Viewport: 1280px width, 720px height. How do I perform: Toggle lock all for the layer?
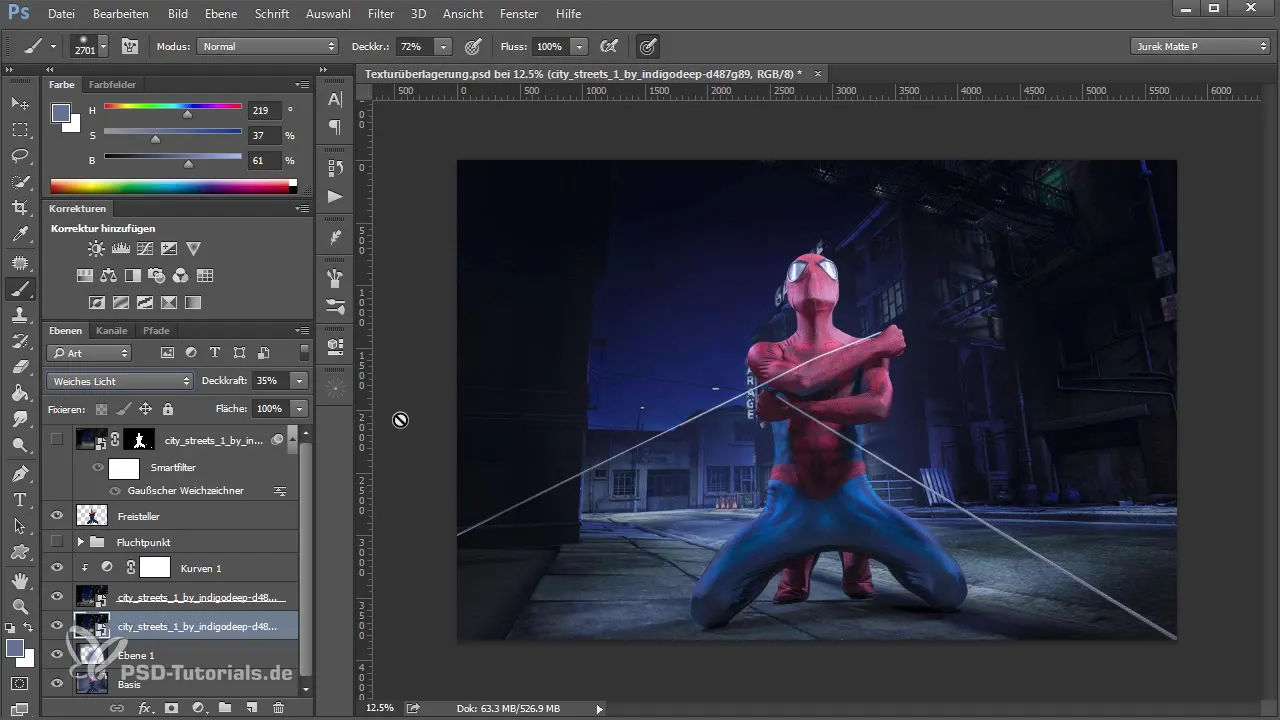tap(167, 409)
